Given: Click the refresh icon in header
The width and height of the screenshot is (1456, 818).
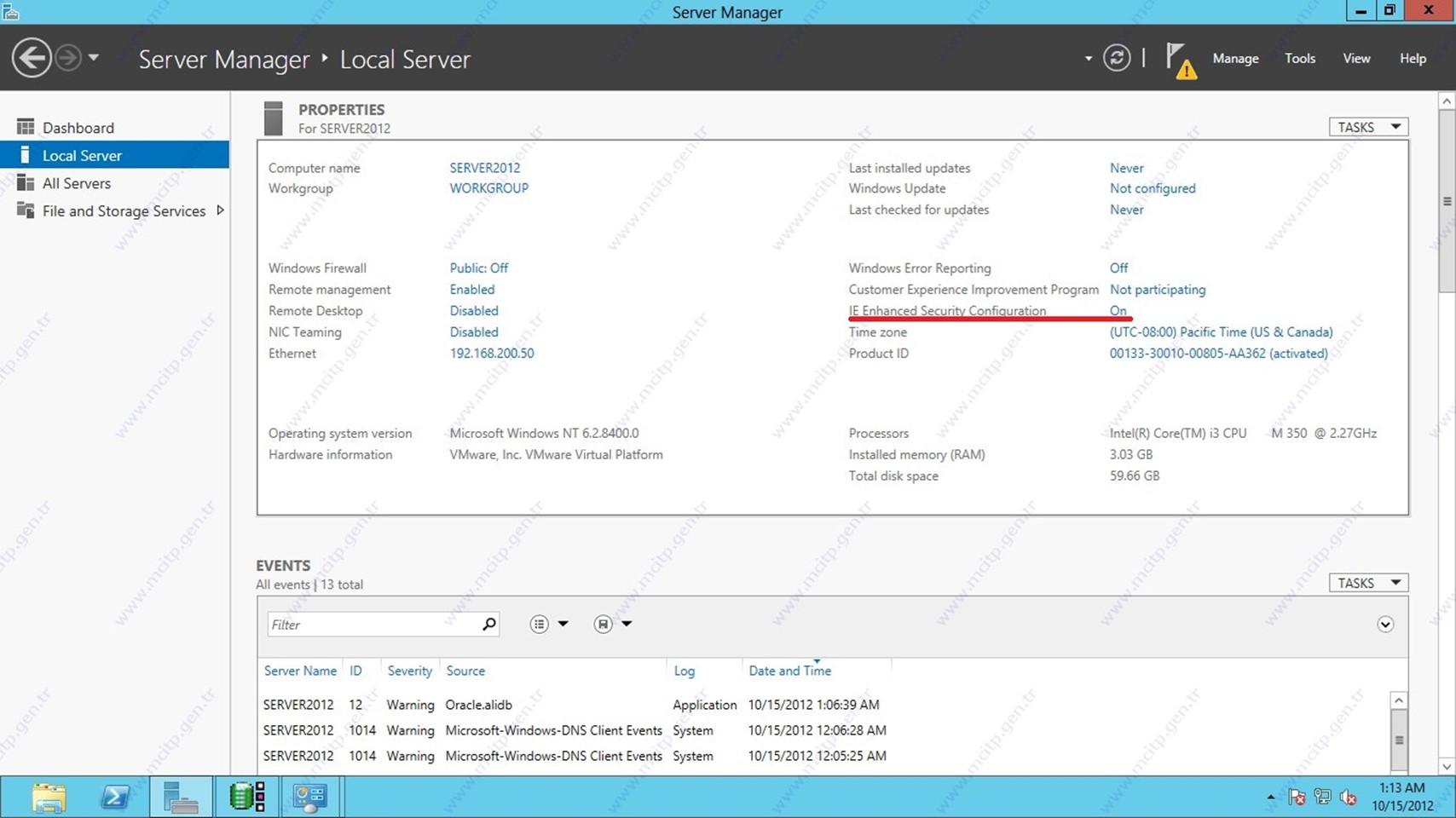Looking at the screenshot, I should [x=1116, y=58].
